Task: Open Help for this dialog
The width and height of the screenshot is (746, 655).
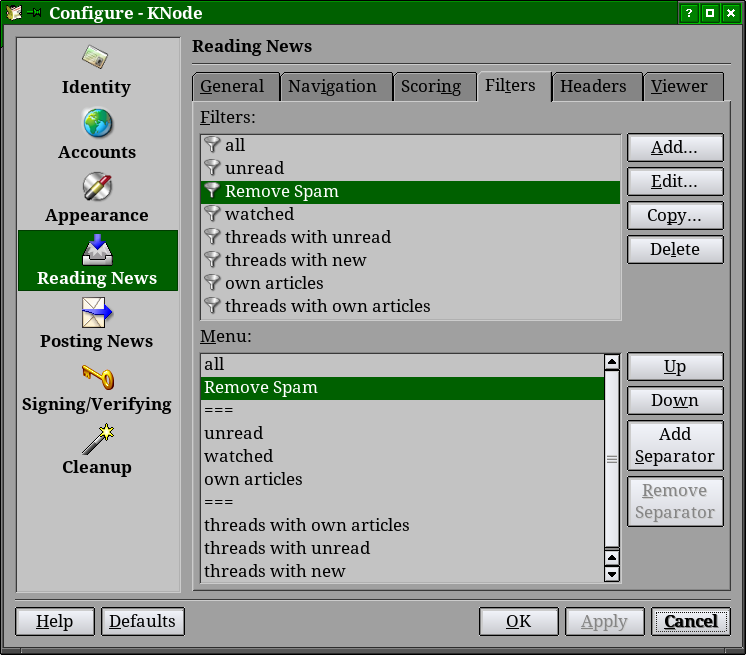Action: tap(55, 621)
